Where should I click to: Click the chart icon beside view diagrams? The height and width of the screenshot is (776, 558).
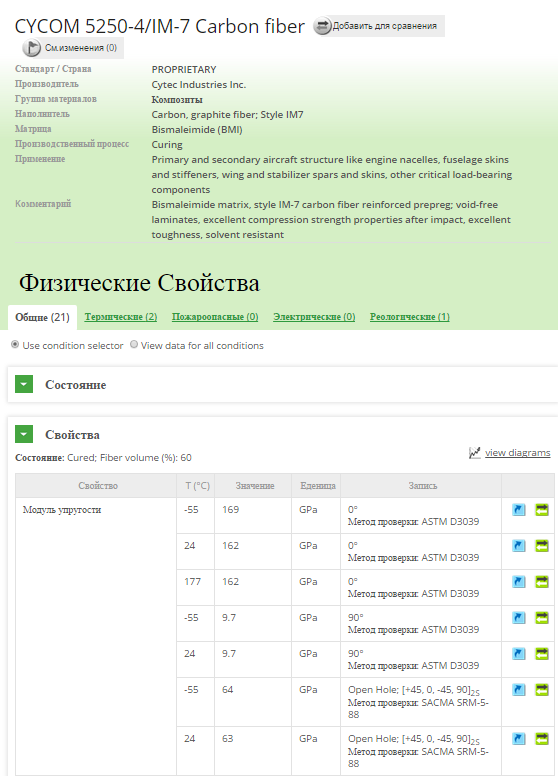coord(474,452)
